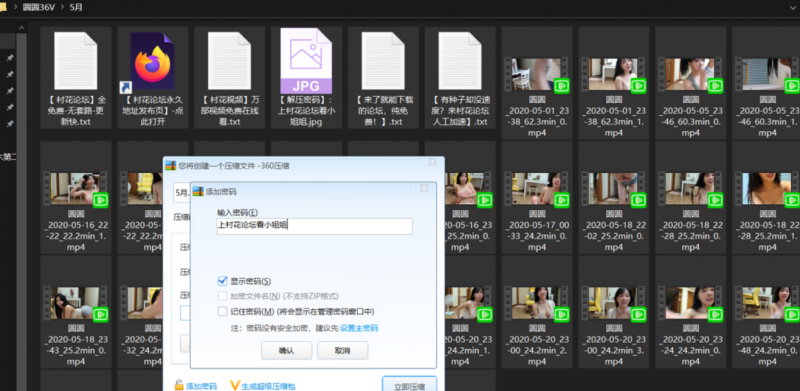Click the 取消 button in password dialog
The image size is (800, 391).
coord(342,351)
